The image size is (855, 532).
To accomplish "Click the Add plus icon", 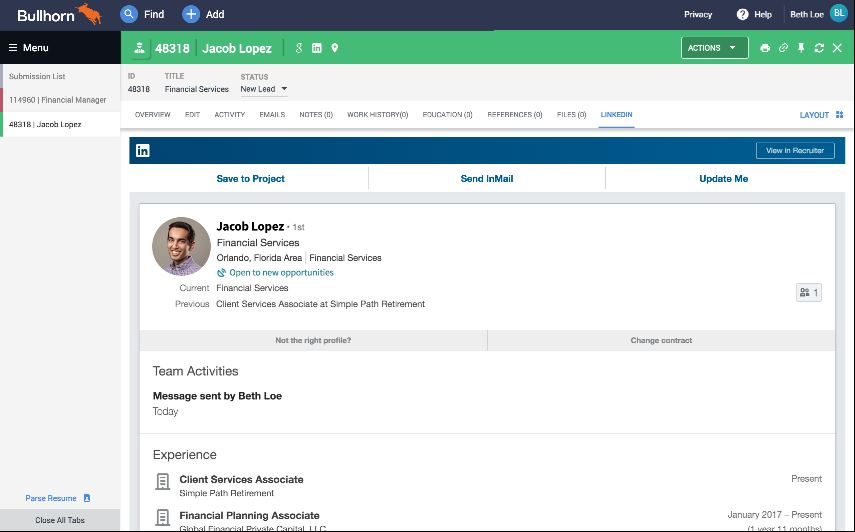I will tap(191, 14).
